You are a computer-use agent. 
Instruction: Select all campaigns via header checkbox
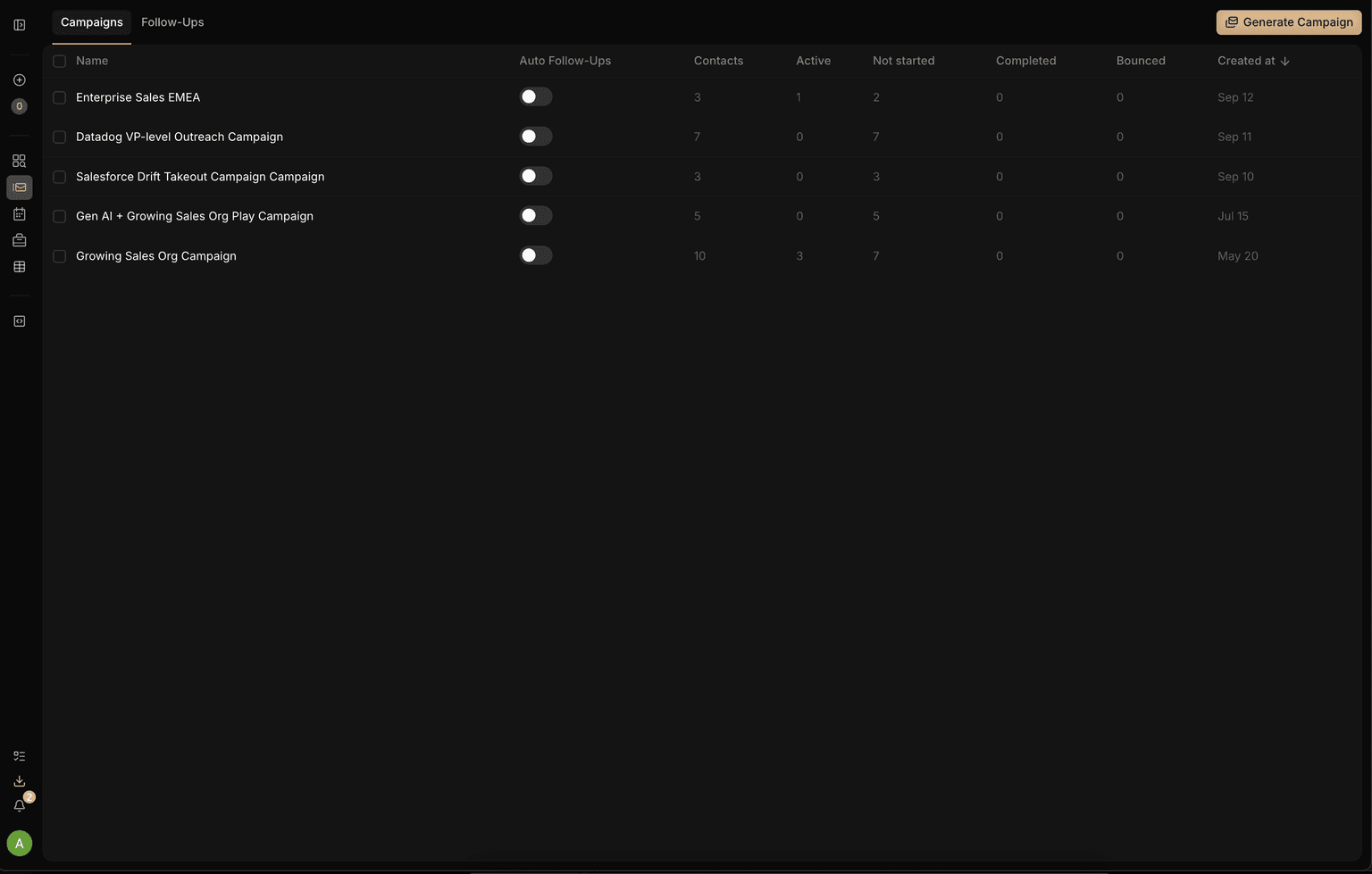pyautogui.click(x=59, y=61)
